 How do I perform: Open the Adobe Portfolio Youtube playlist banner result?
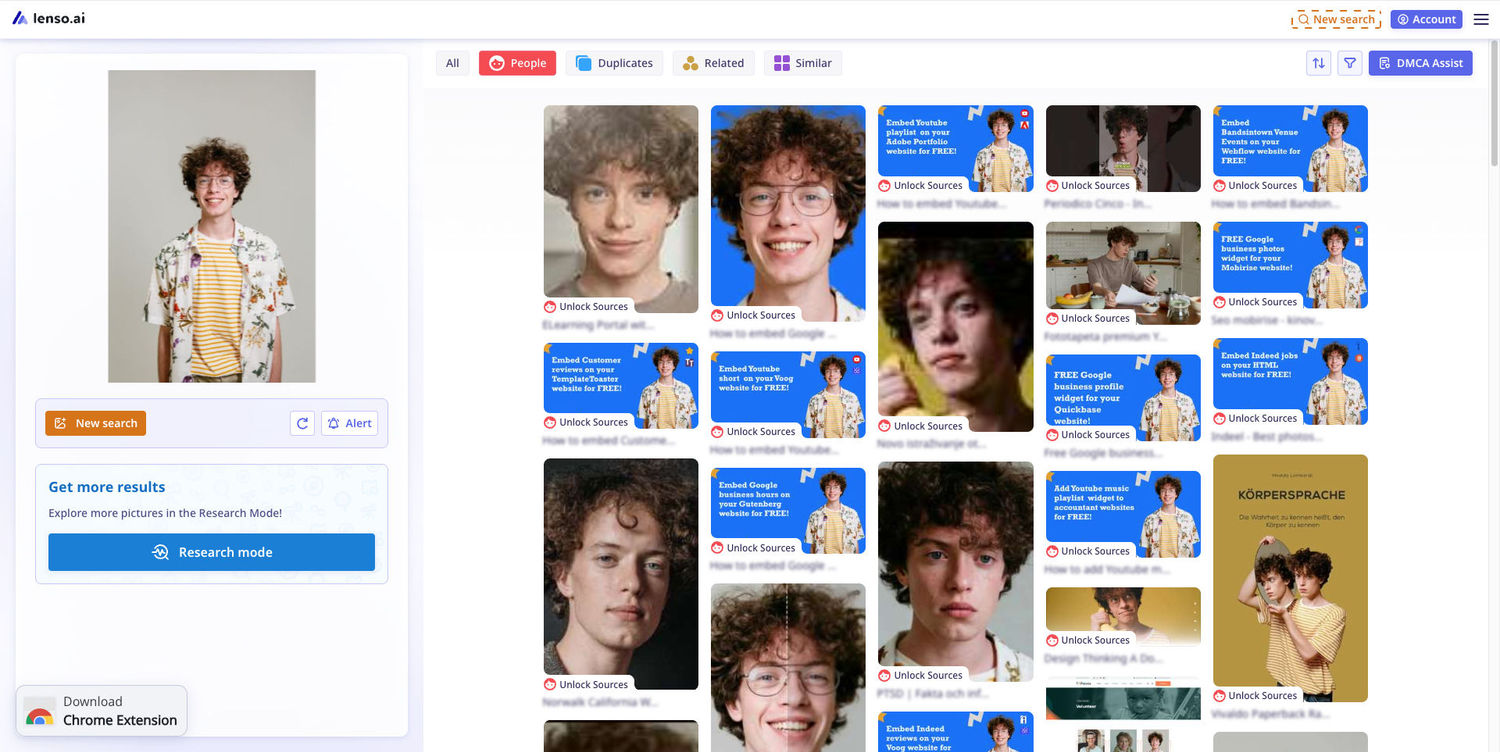coord(955,148)
